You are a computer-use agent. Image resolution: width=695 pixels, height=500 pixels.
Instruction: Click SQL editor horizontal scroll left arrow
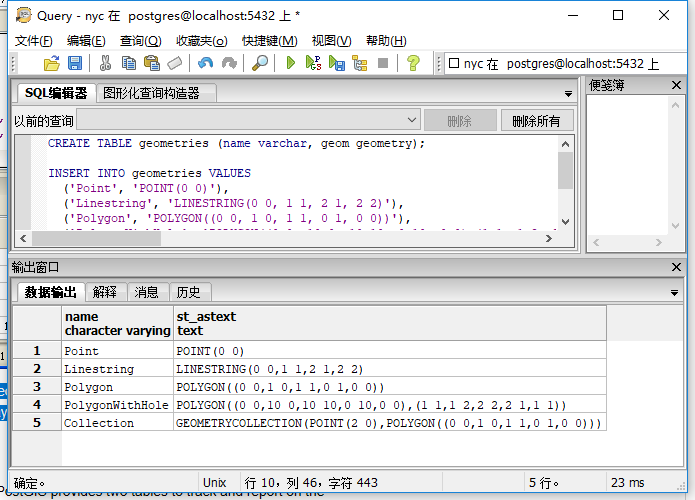coord(23,238)
